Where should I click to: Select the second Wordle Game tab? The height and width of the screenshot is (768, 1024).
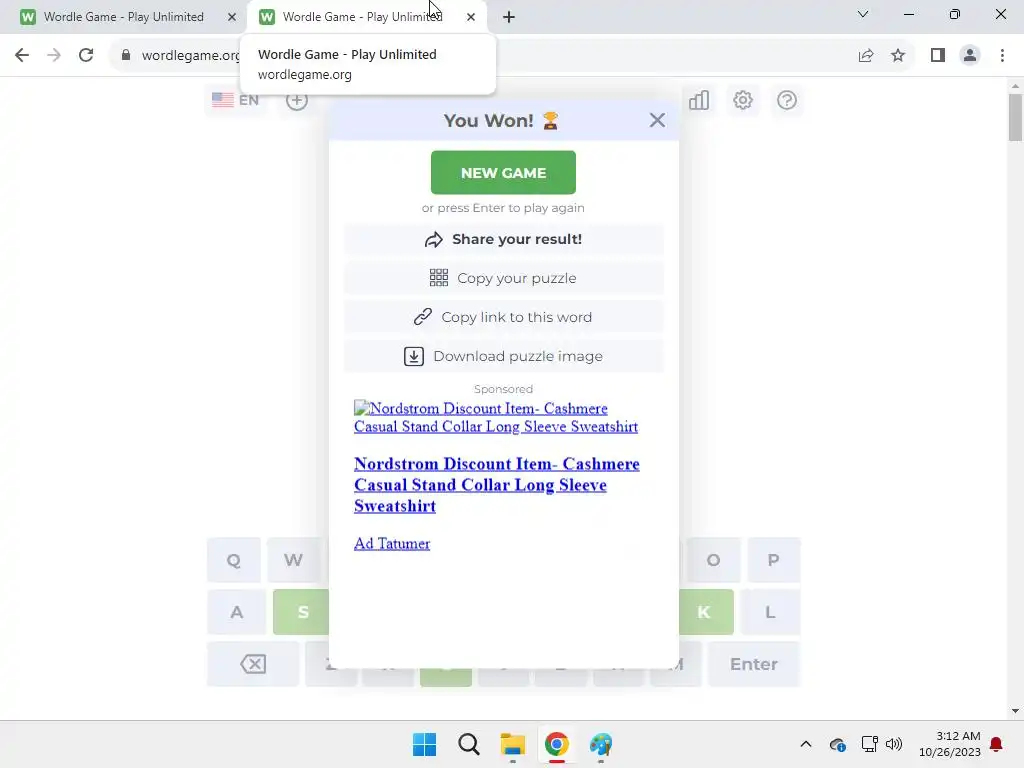[x=362, y=17]
